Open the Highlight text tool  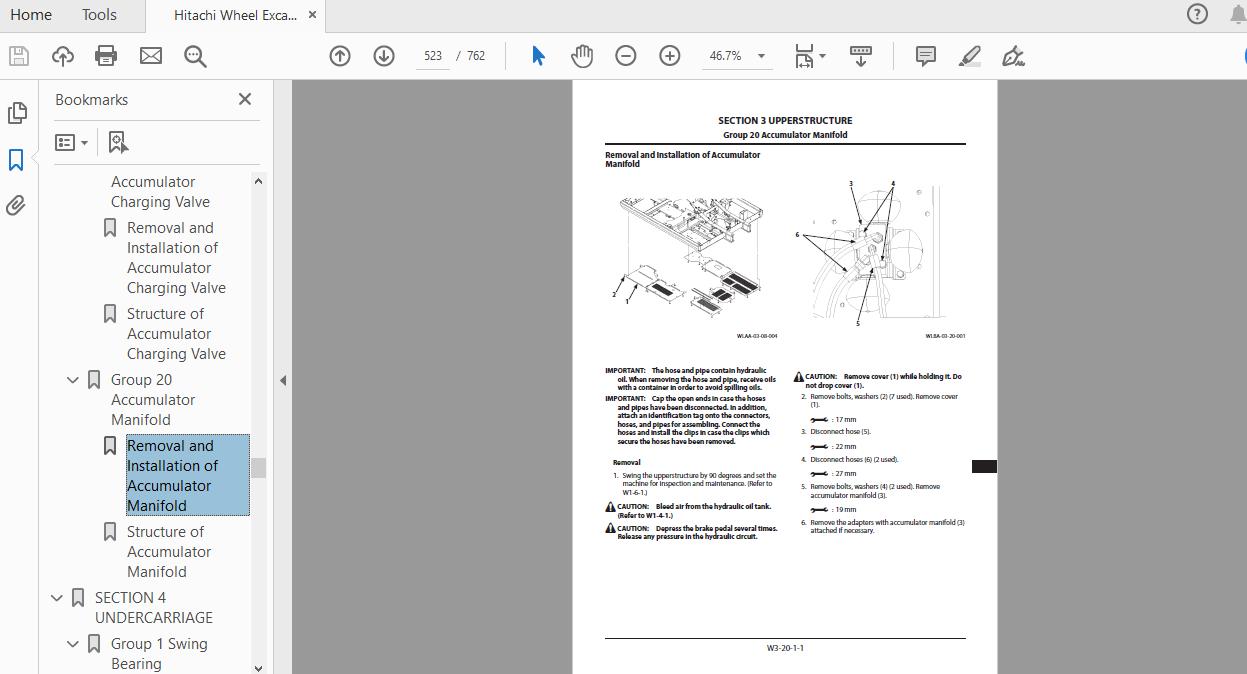(968, 56)
